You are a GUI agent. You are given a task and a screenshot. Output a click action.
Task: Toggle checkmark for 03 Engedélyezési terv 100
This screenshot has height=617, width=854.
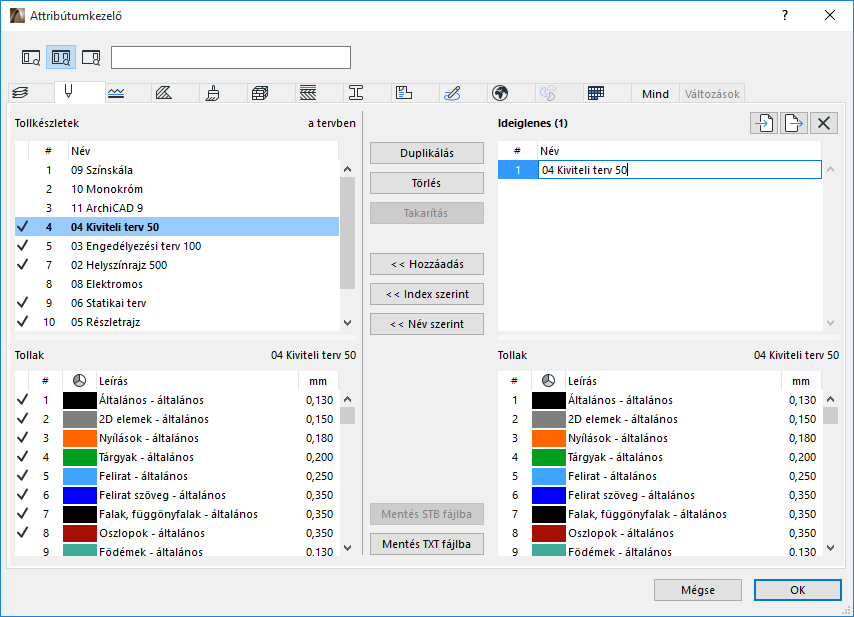[x=22, y=246]
